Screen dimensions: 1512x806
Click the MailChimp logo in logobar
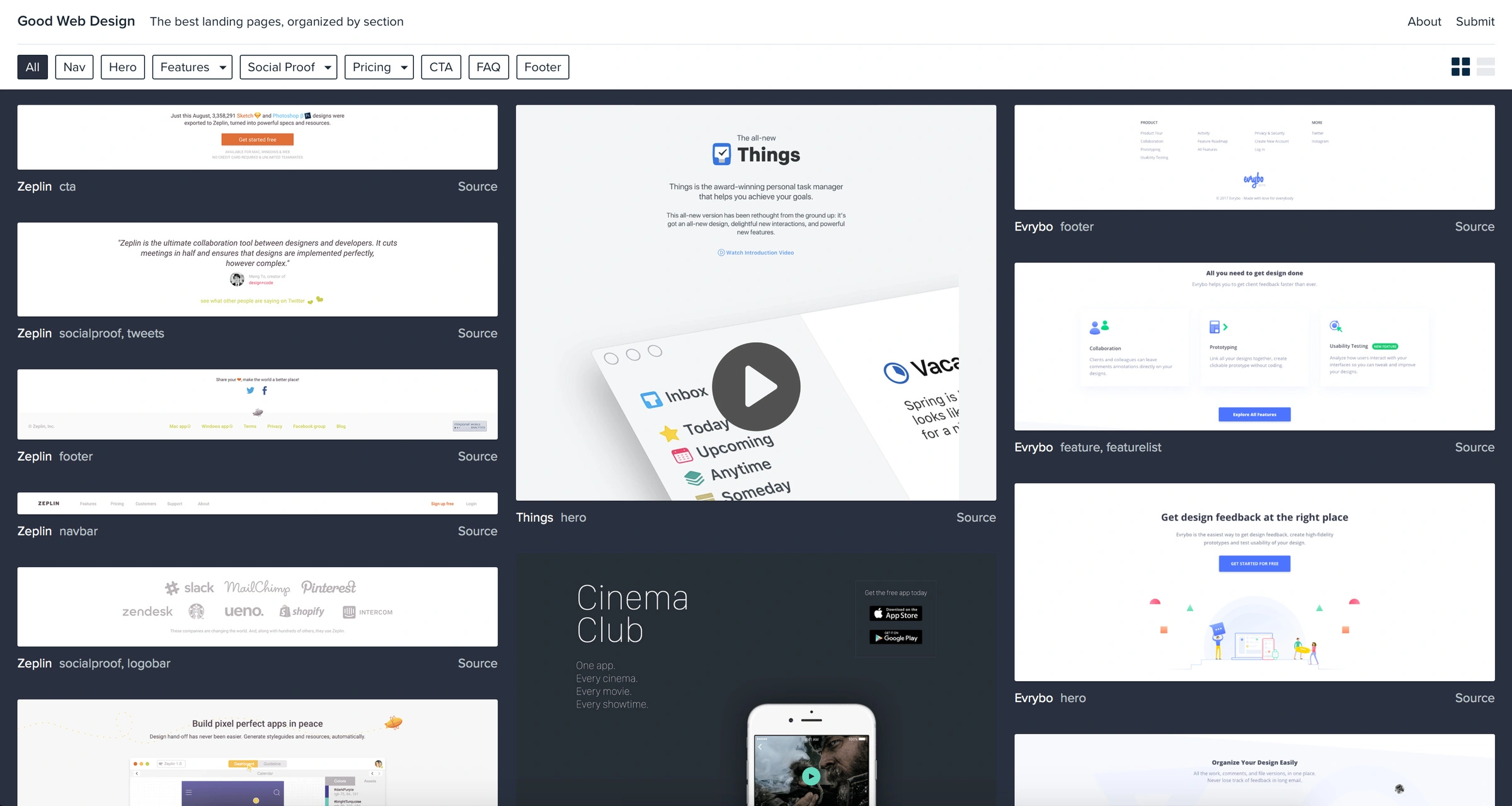click(x=258, y=588)
